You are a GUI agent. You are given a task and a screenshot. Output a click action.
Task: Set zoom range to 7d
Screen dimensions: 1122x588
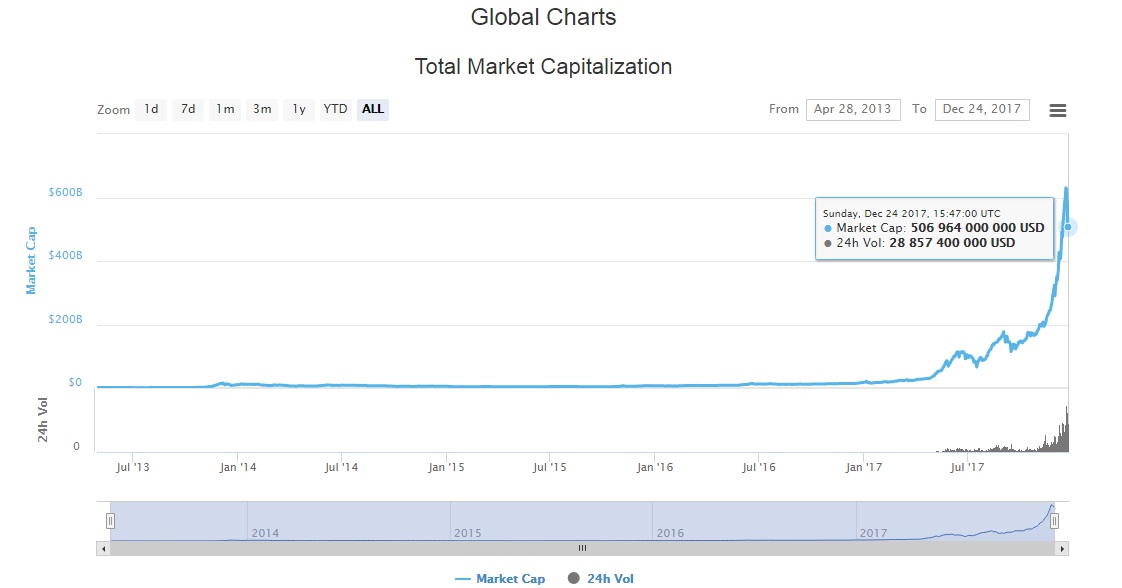[188, 109]
